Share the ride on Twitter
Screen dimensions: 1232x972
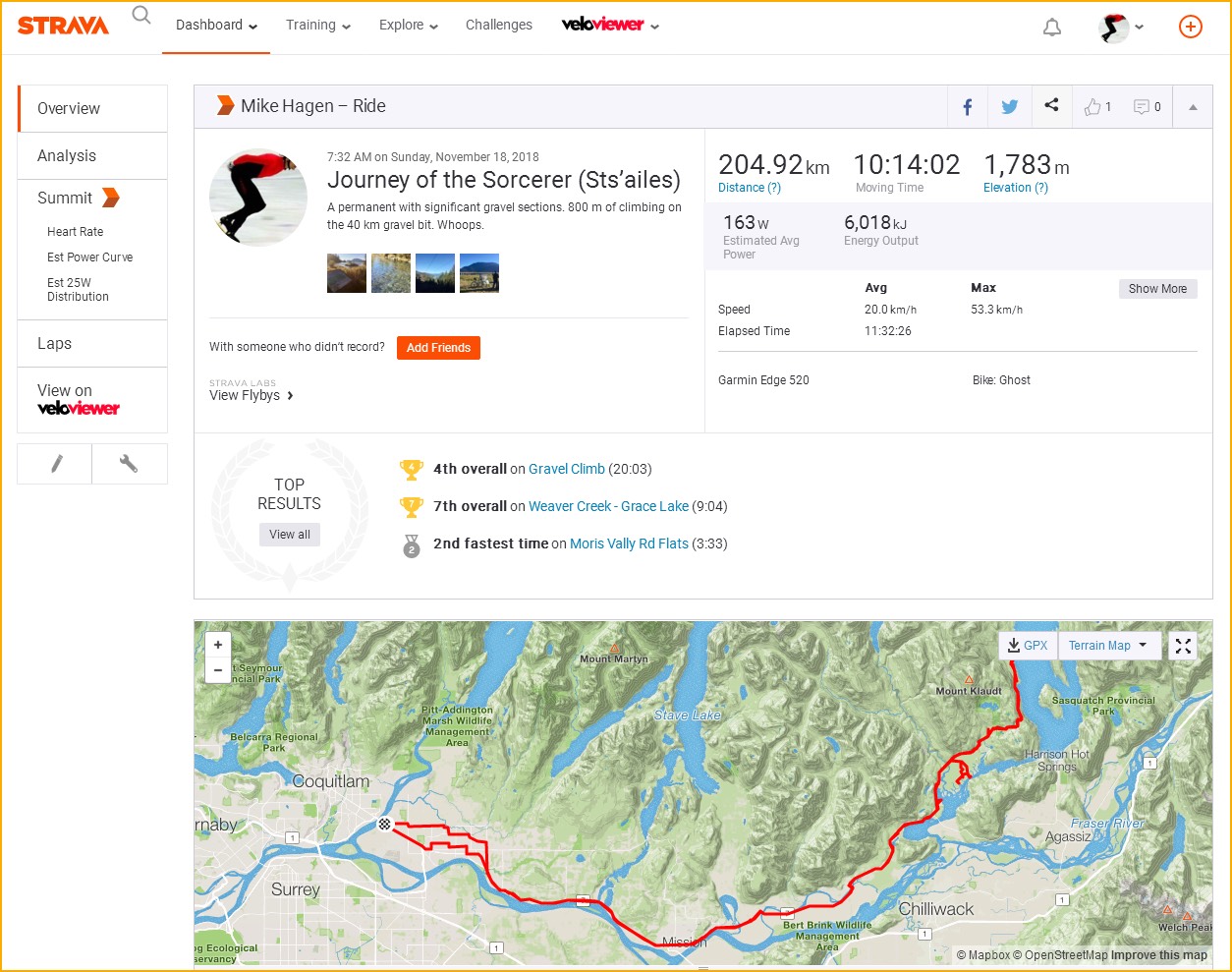coord(1009,107)
